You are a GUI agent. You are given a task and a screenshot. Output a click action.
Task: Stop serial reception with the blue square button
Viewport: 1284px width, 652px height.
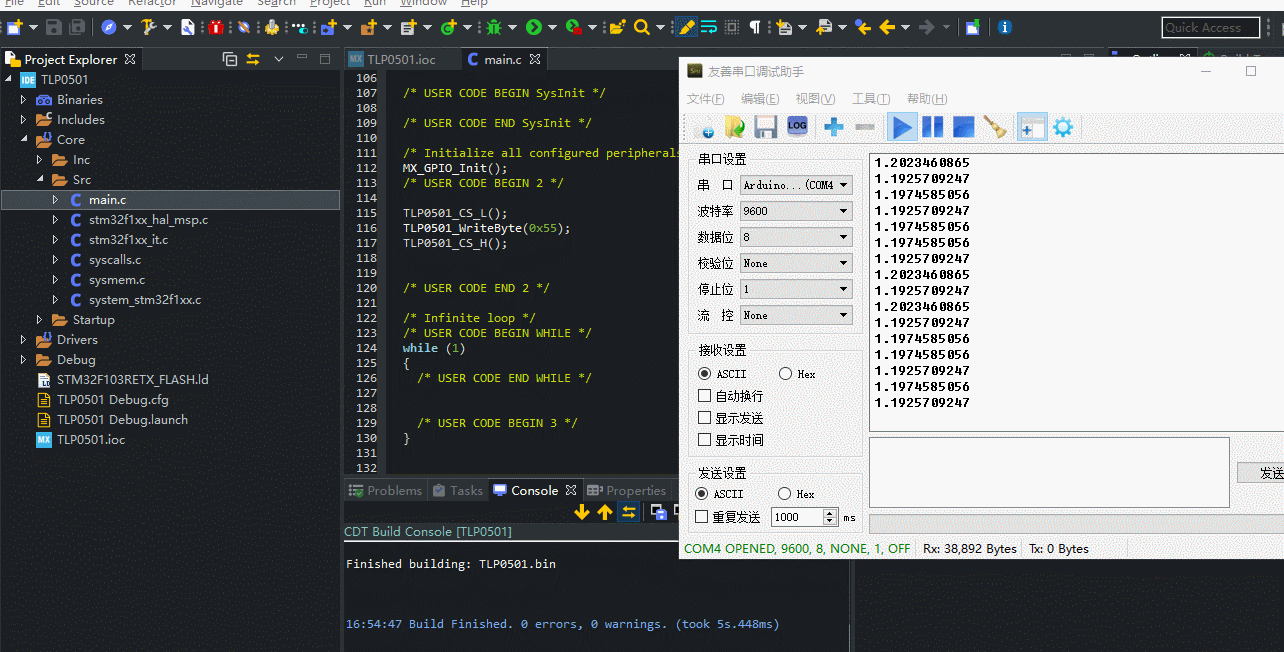[x=963, y=127]
